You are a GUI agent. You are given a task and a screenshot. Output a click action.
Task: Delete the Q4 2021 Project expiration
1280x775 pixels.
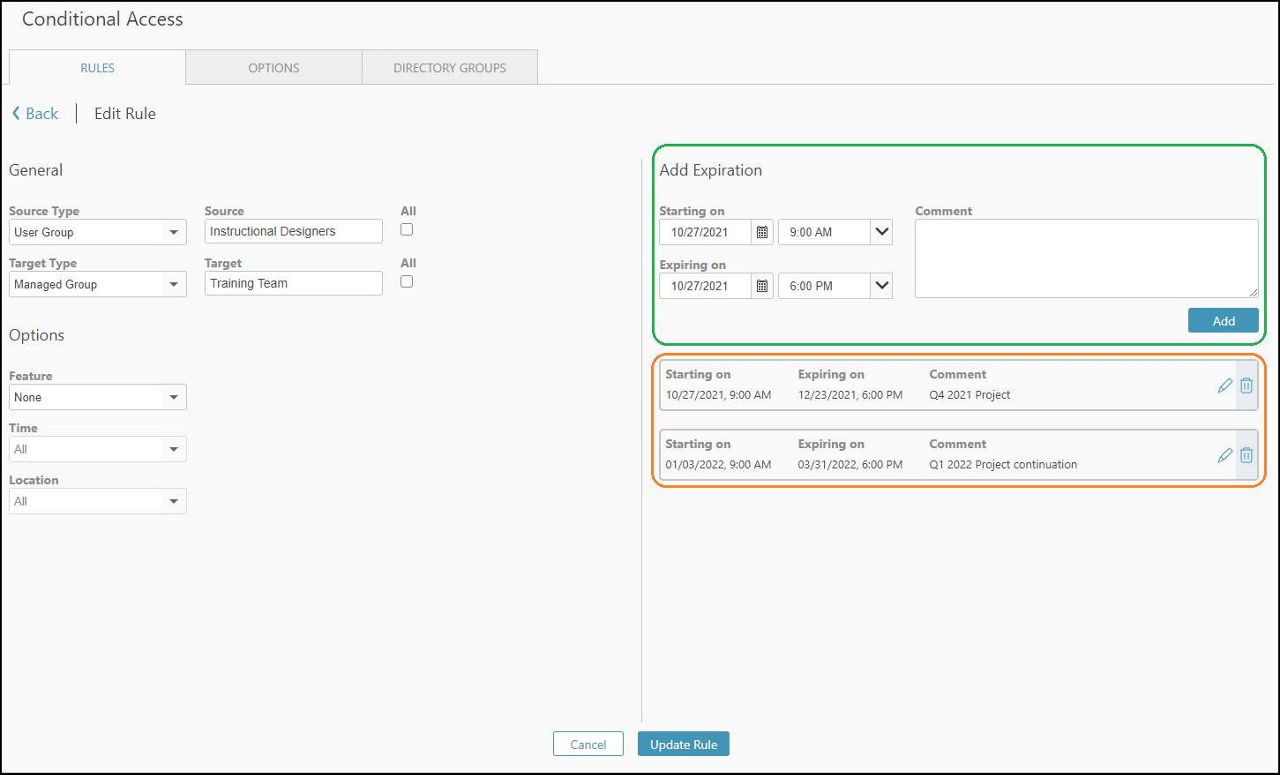pos(1246,386)
